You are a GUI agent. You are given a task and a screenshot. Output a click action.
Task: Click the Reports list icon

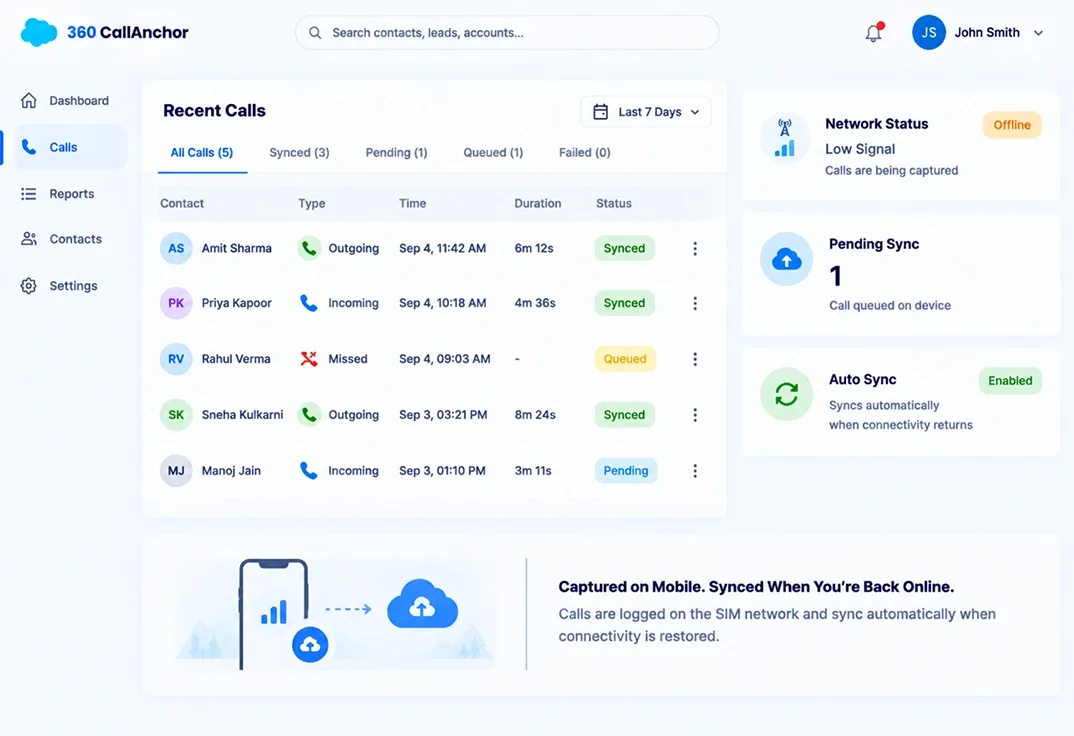point(29,194)
